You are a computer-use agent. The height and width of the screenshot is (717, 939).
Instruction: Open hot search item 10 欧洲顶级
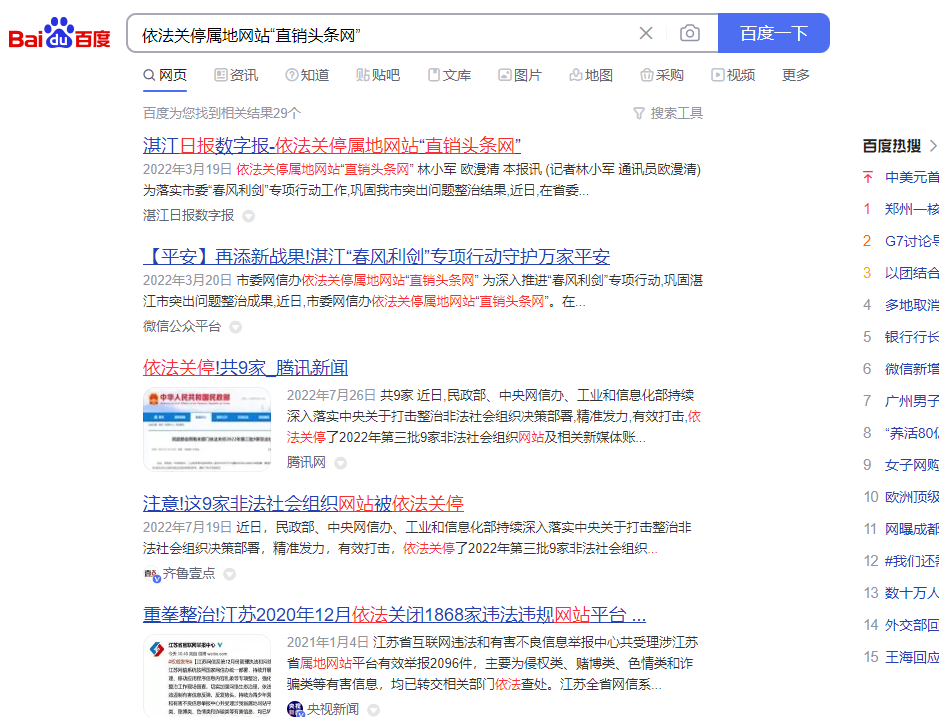point(912,497)
